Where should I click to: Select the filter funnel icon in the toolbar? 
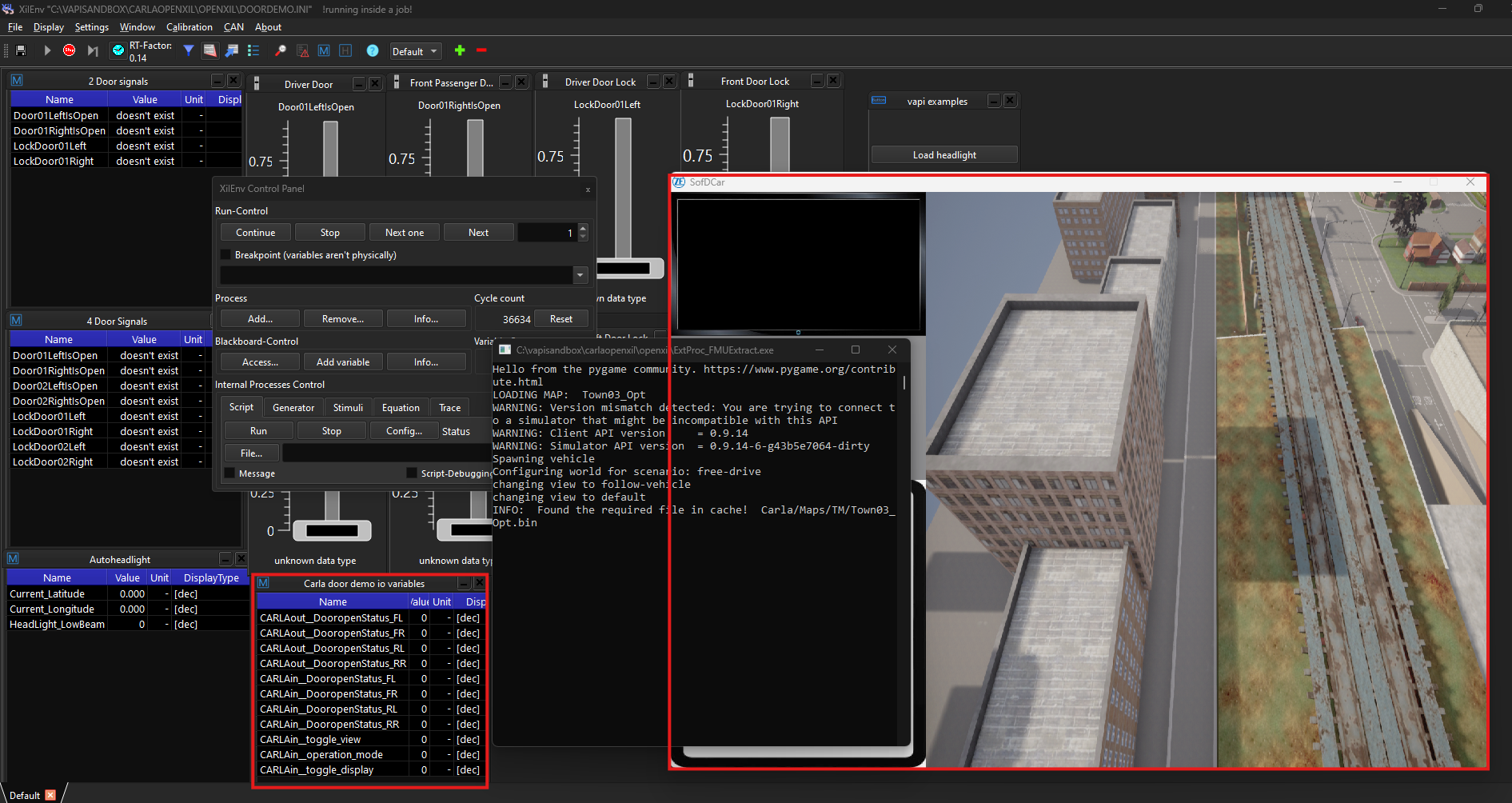pyautogui.click(x=189, y=50)
